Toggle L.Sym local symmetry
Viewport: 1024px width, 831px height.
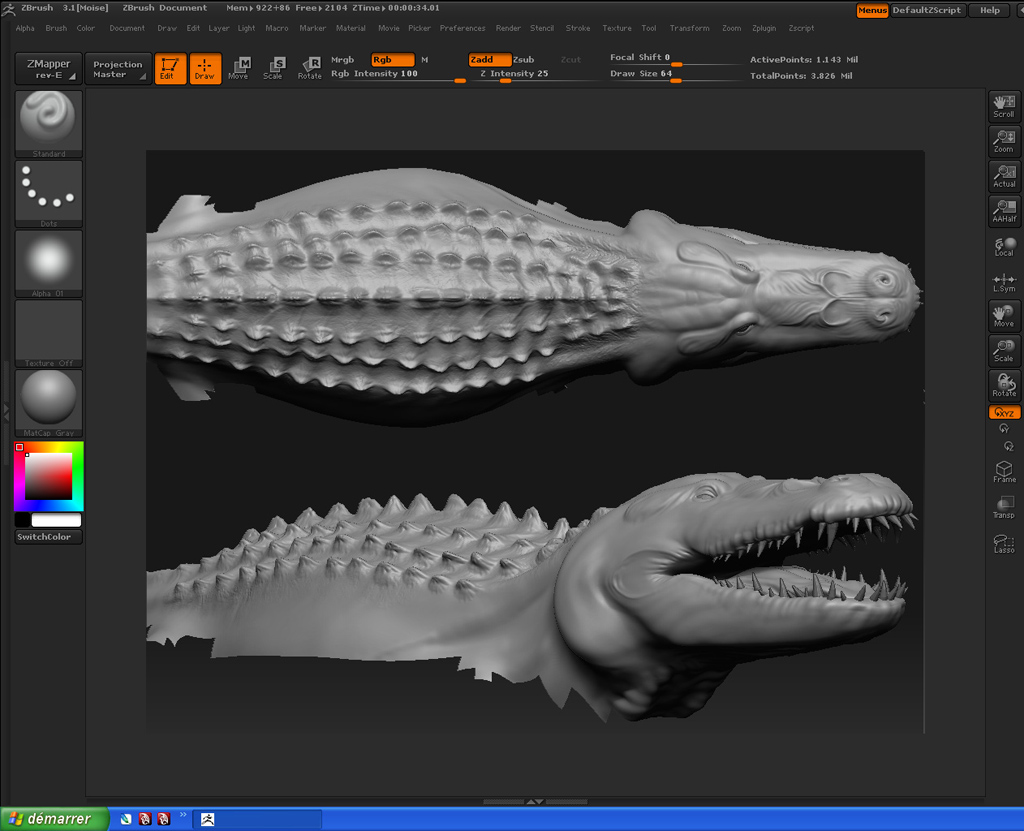coord(1004,283)
